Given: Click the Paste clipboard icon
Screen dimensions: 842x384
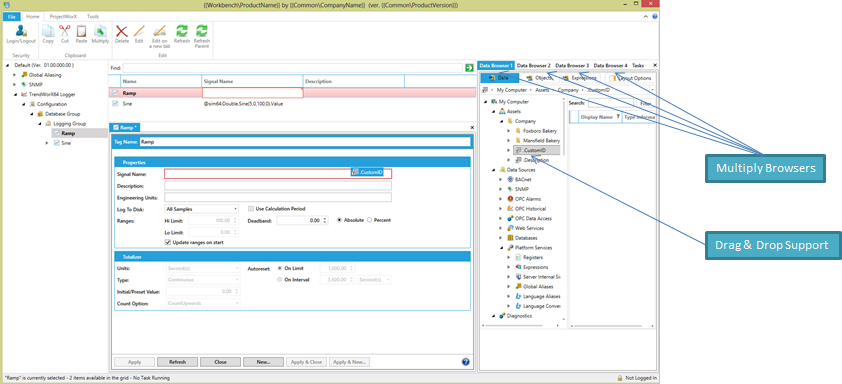Looking at the screenshot, I should coord(81,31).
